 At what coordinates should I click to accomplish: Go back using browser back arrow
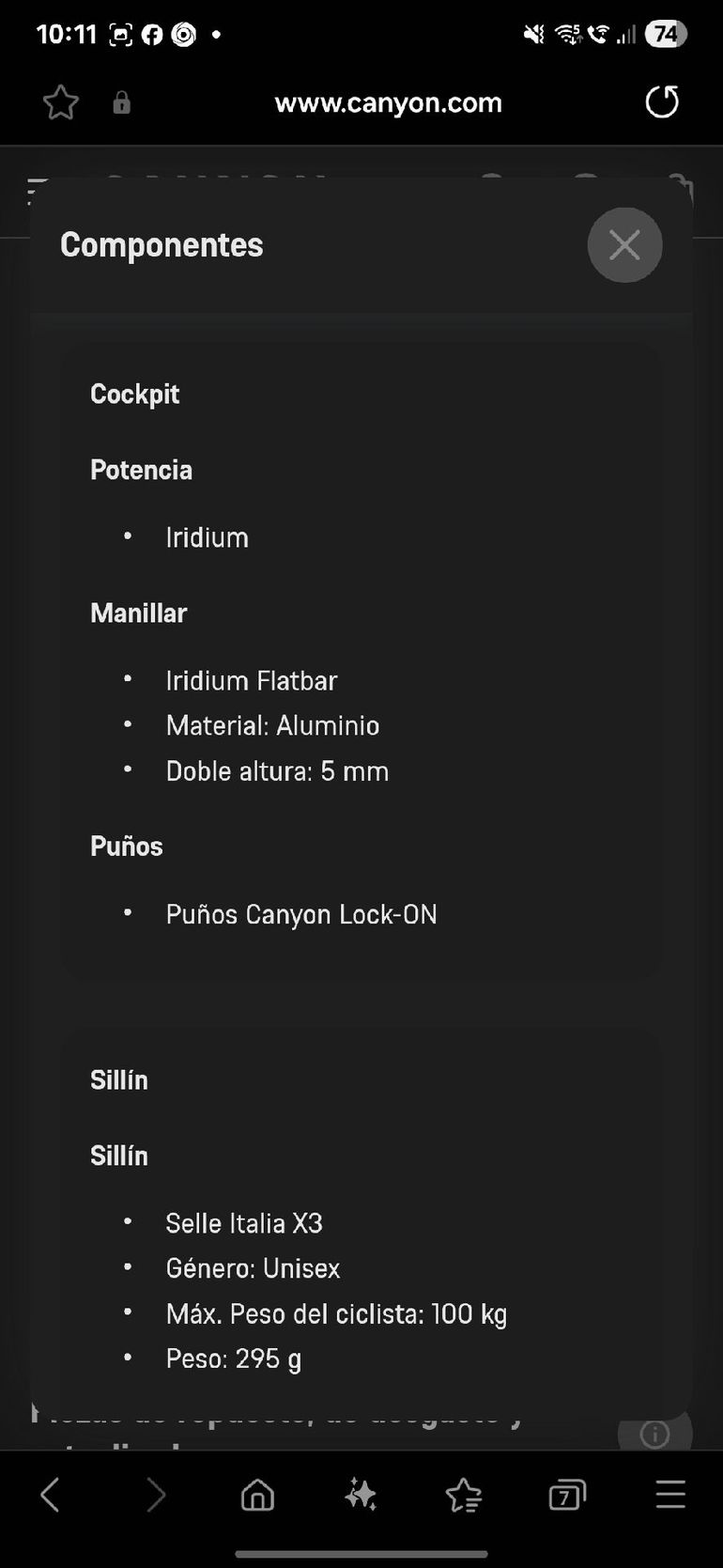(50, 1494)
